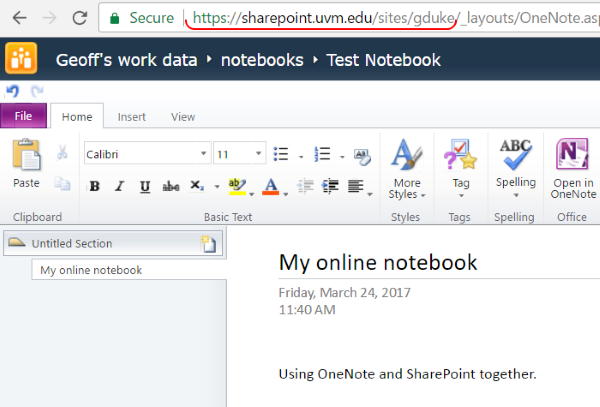This screenshot has height=407, width=600.
Task: Click the date Friday, March 24, 2017
Action: [344, 293]
